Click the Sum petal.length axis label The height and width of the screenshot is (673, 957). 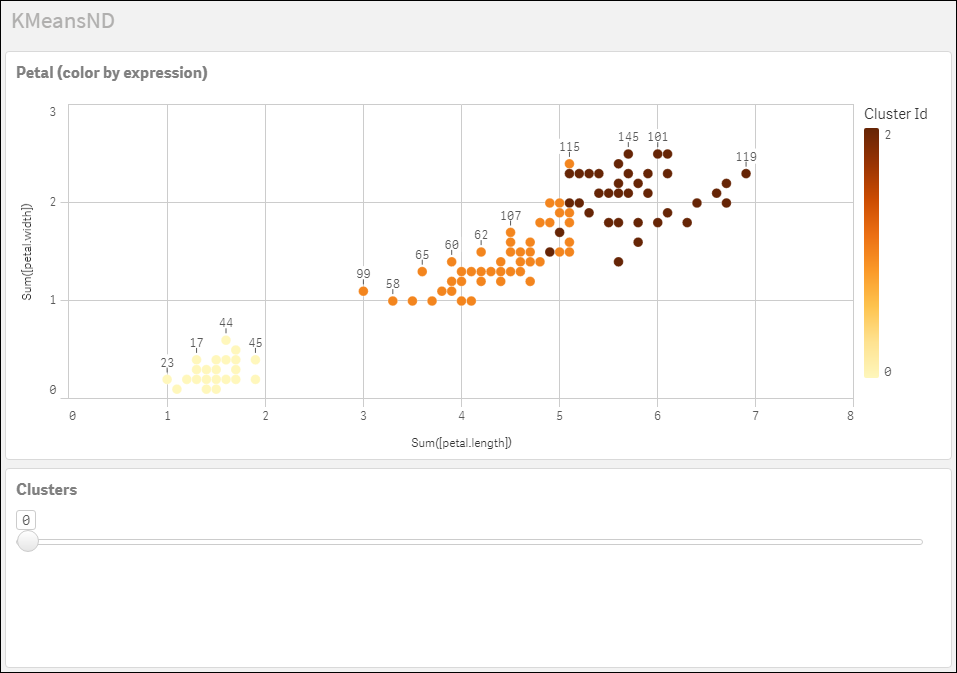click(460, 441)
